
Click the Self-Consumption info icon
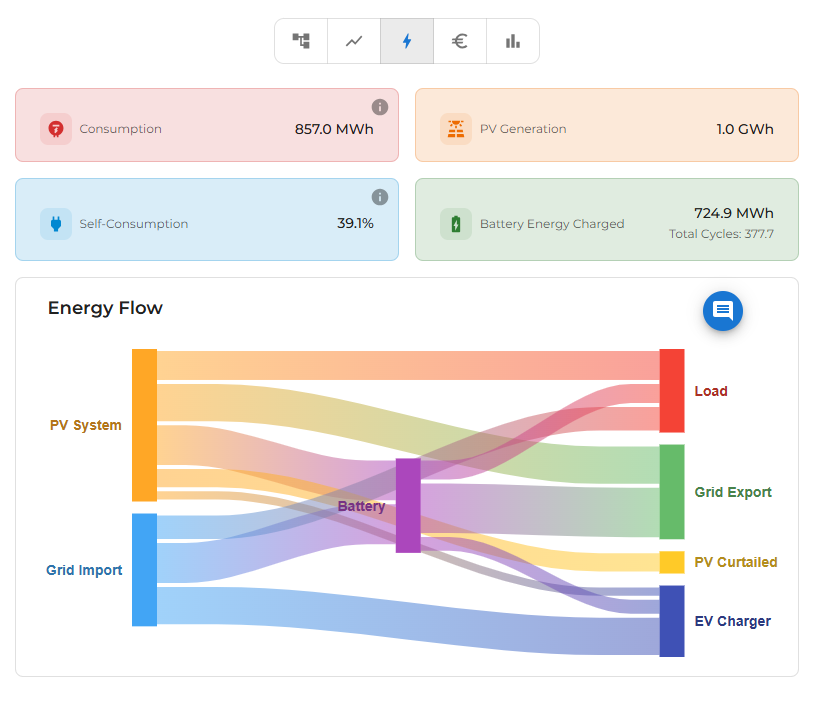click(380, 197)
